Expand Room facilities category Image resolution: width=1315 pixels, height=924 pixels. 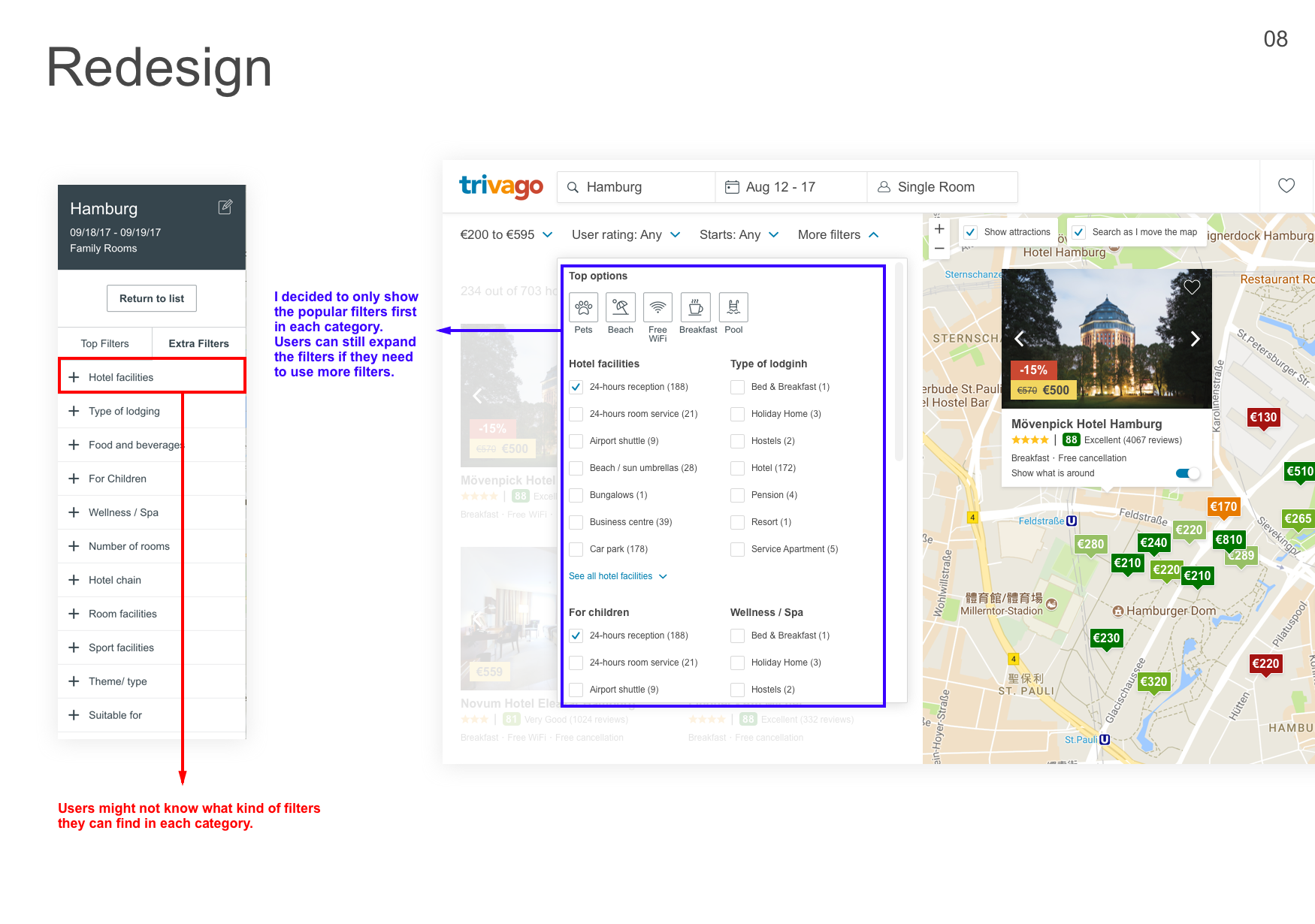152,614
